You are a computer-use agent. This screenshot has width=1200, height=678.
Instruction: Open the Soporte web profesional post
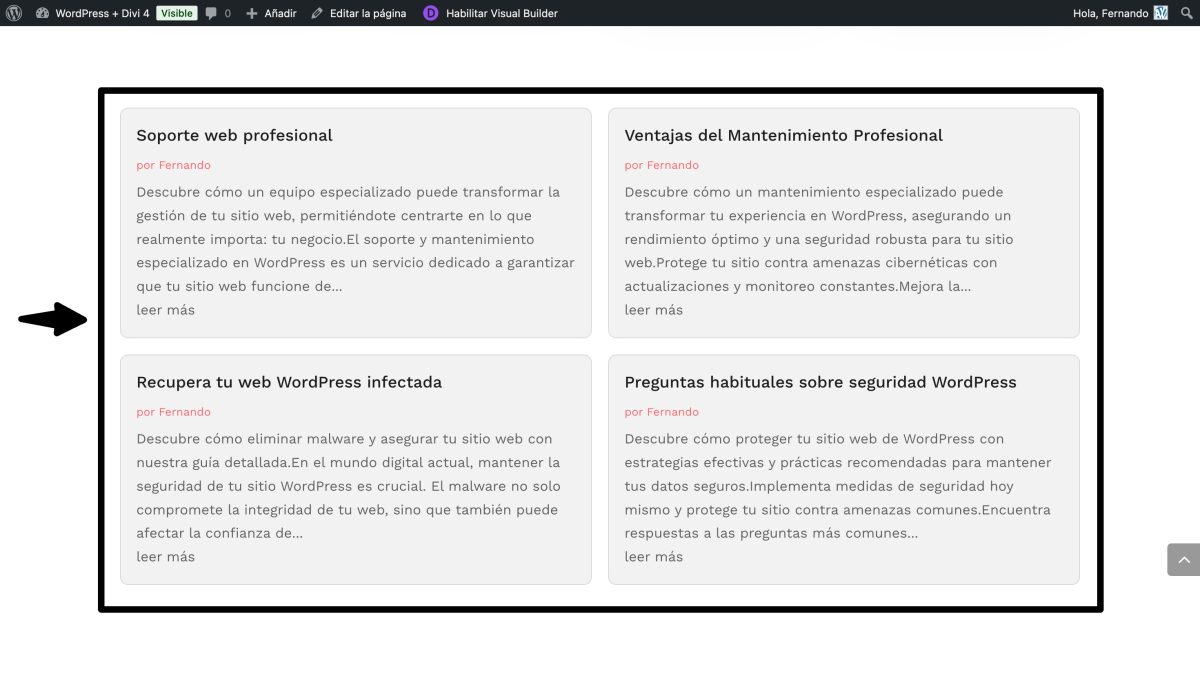click(x=234, y=135)
